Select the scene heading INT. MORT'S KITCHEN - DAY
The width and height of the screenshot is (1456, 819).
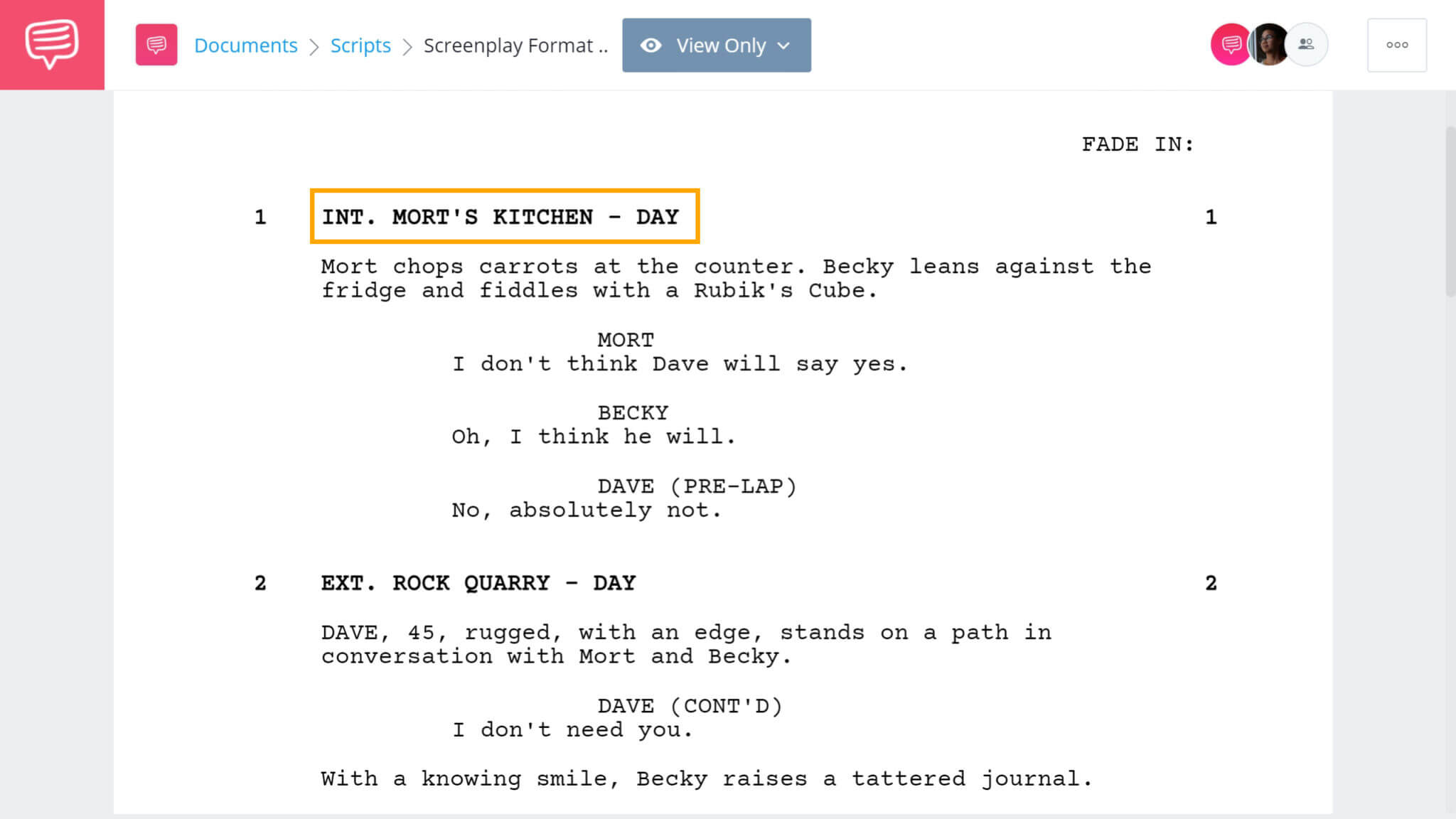pyautogui.click(x=500, y=218)
